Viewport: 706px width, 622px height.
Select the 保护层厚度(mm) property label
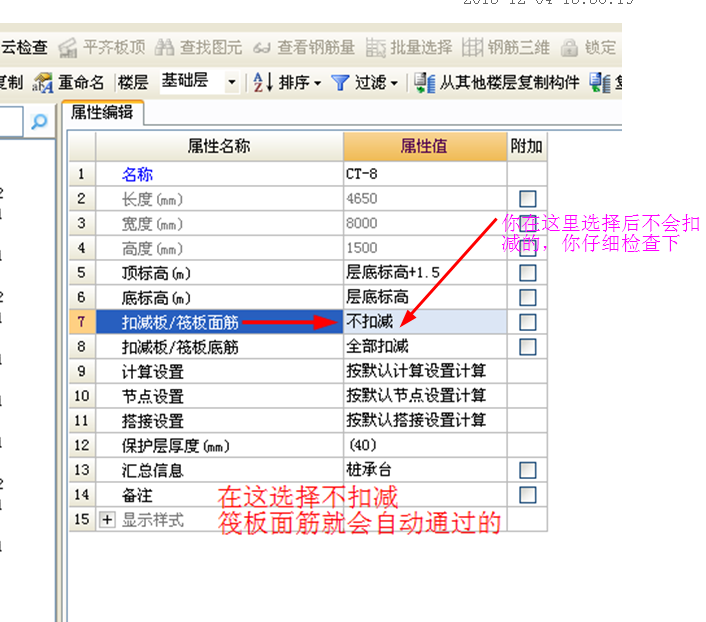coord(176,446)
